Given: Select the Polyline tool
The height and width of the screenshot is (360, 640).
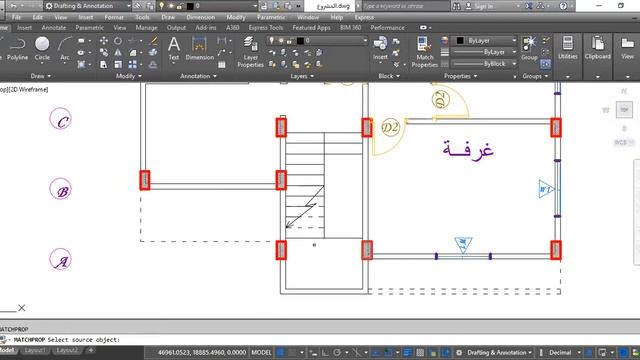Looking at the screenshot, I should 18,49.
